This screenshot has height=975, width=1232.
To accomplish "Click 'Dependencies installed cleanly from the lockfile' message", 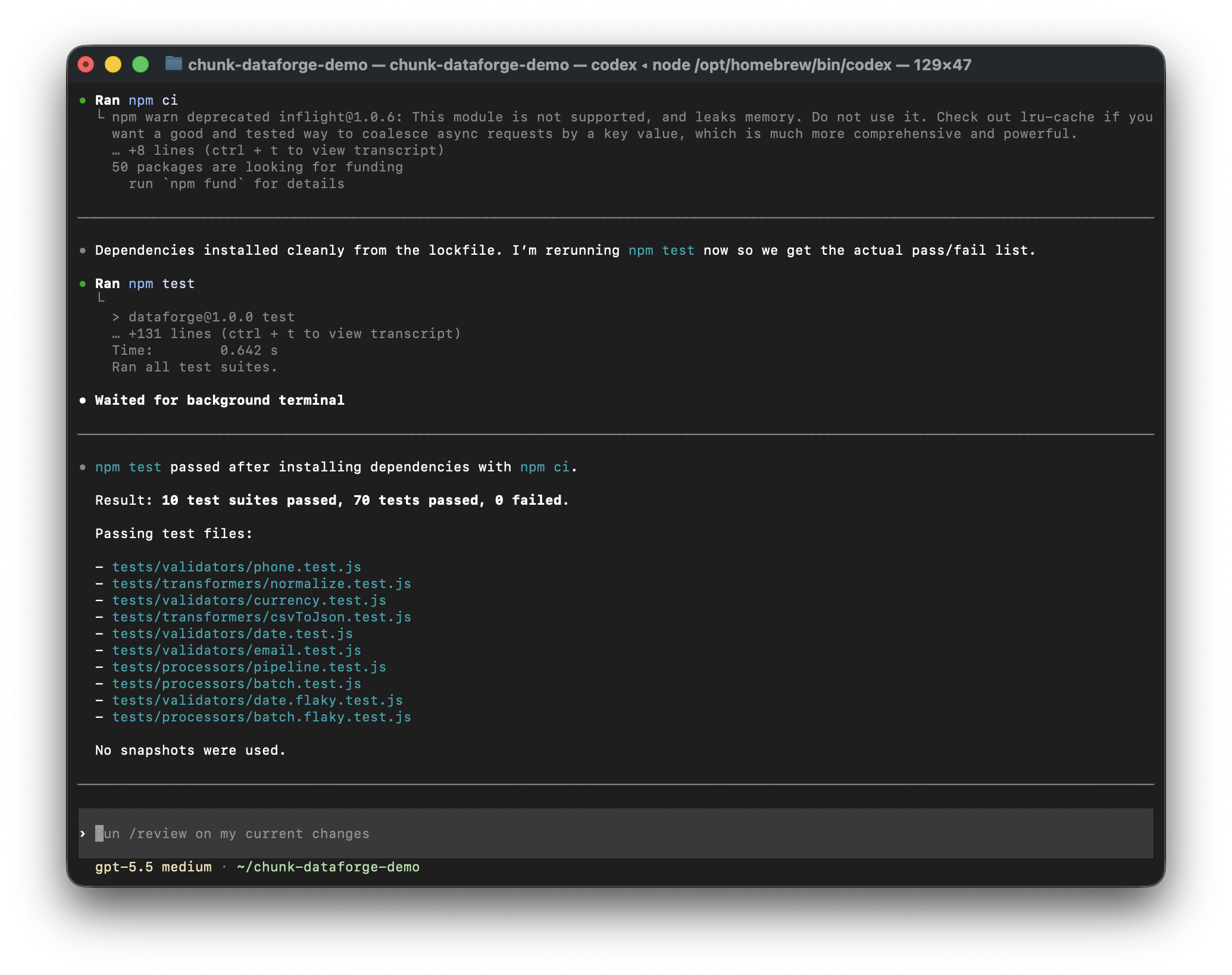I will click(x=565, y=250).
